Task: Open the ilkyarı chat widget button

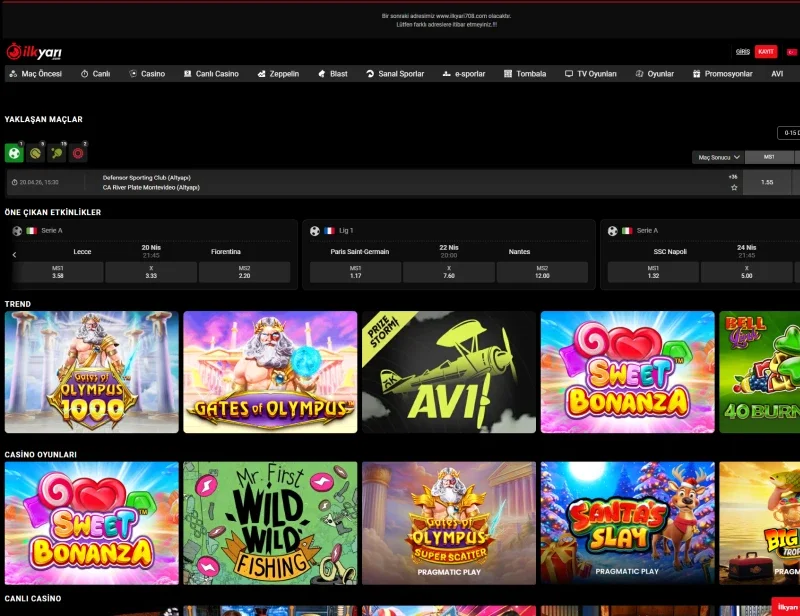Action: 786,607
